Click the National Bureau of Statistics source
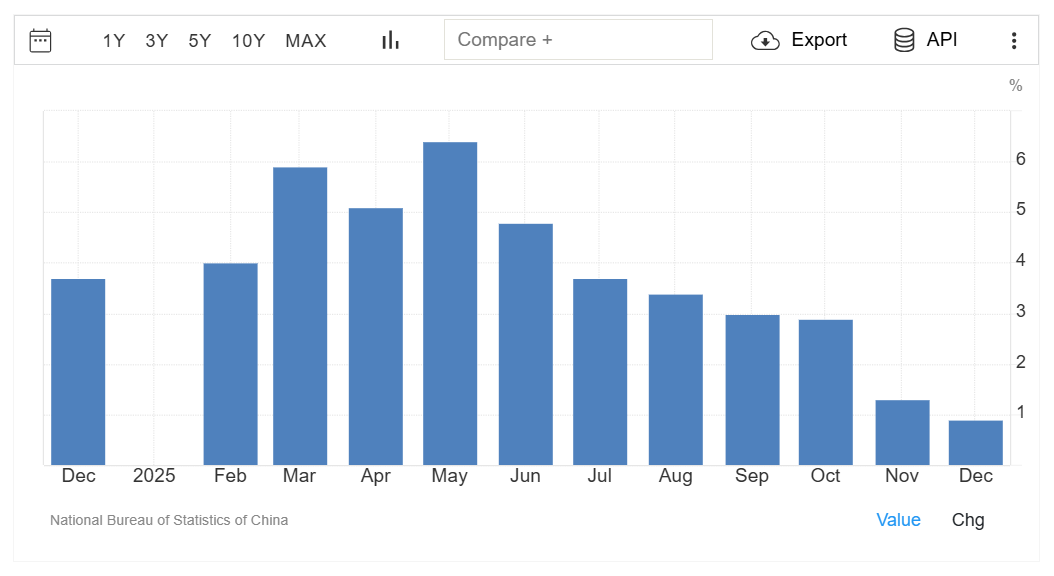The height and width of the screenshot is (576, 1054). tap(169, 520)
